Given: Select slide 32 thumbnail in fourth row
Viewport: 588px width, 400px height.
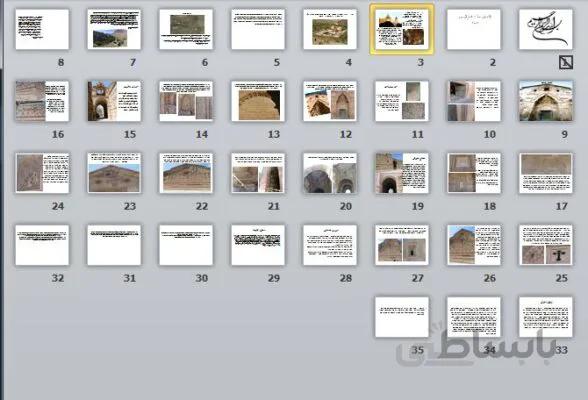Looking at the screenshot, I should (x=42, y=245).
